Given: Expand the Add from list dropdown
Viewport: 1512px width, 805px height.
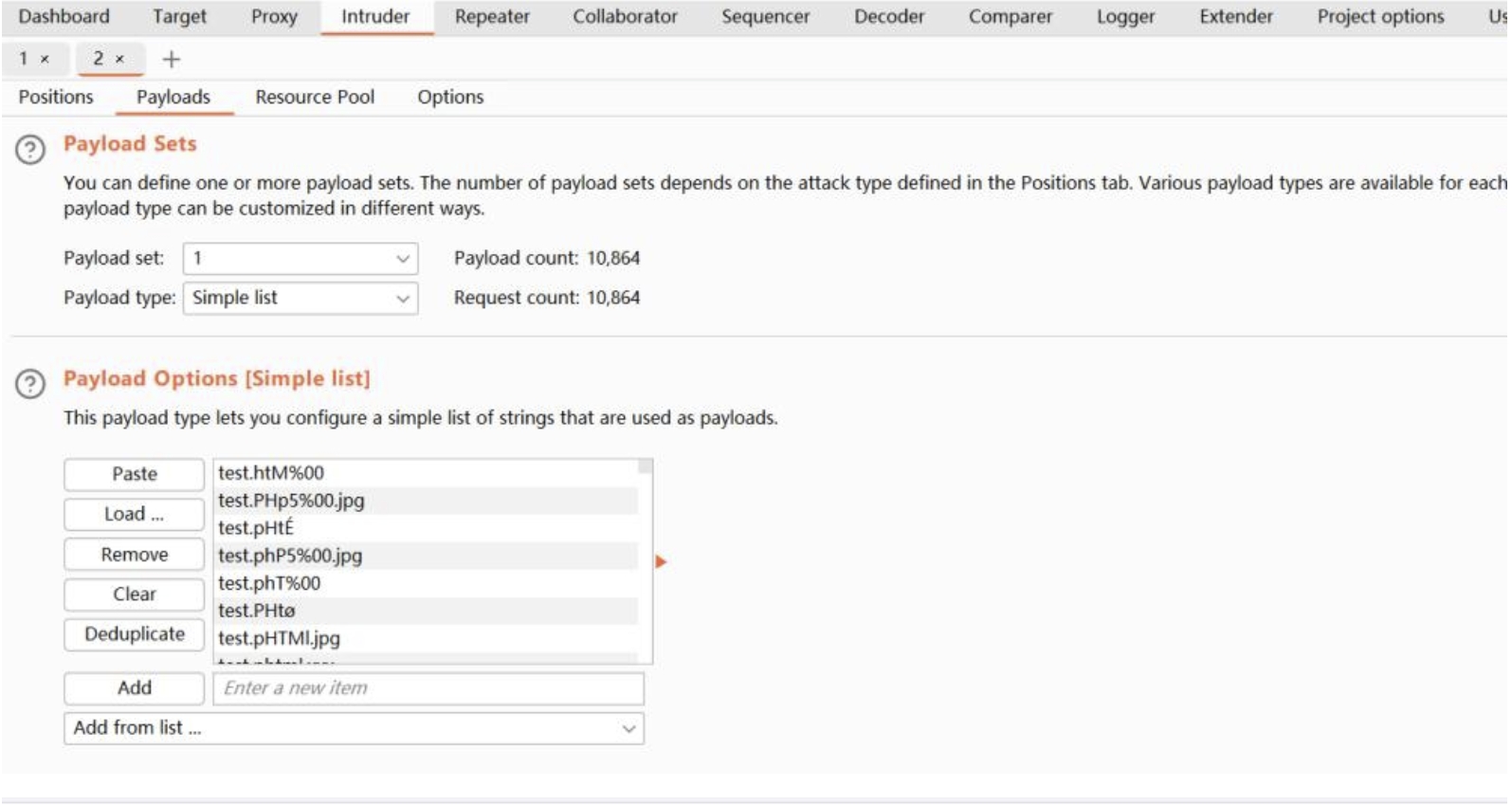Looking at the screenshot, I should click(355, 728).
